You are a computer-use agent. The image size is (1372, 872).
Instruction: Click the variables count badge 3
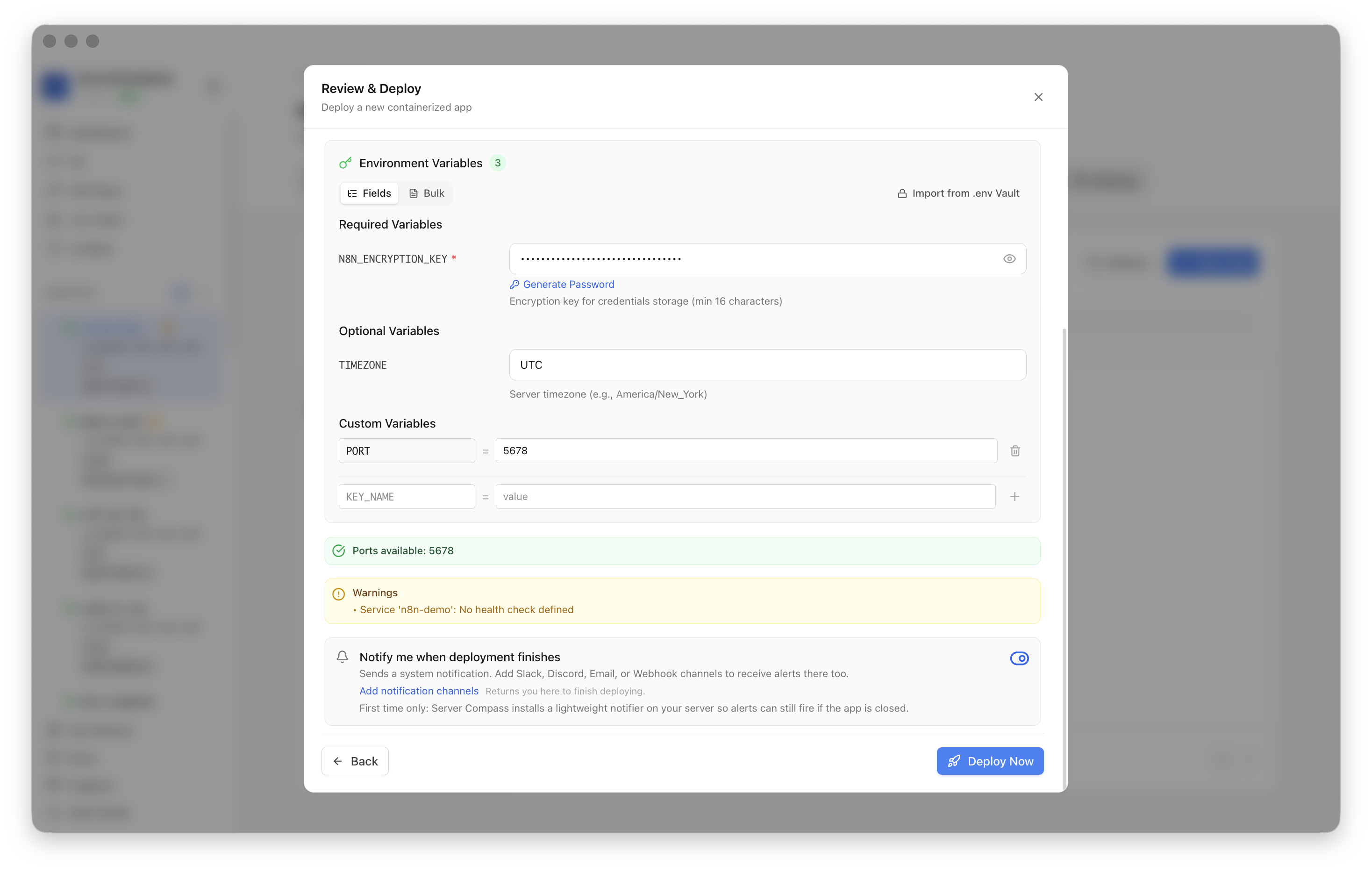coord(497,163)
